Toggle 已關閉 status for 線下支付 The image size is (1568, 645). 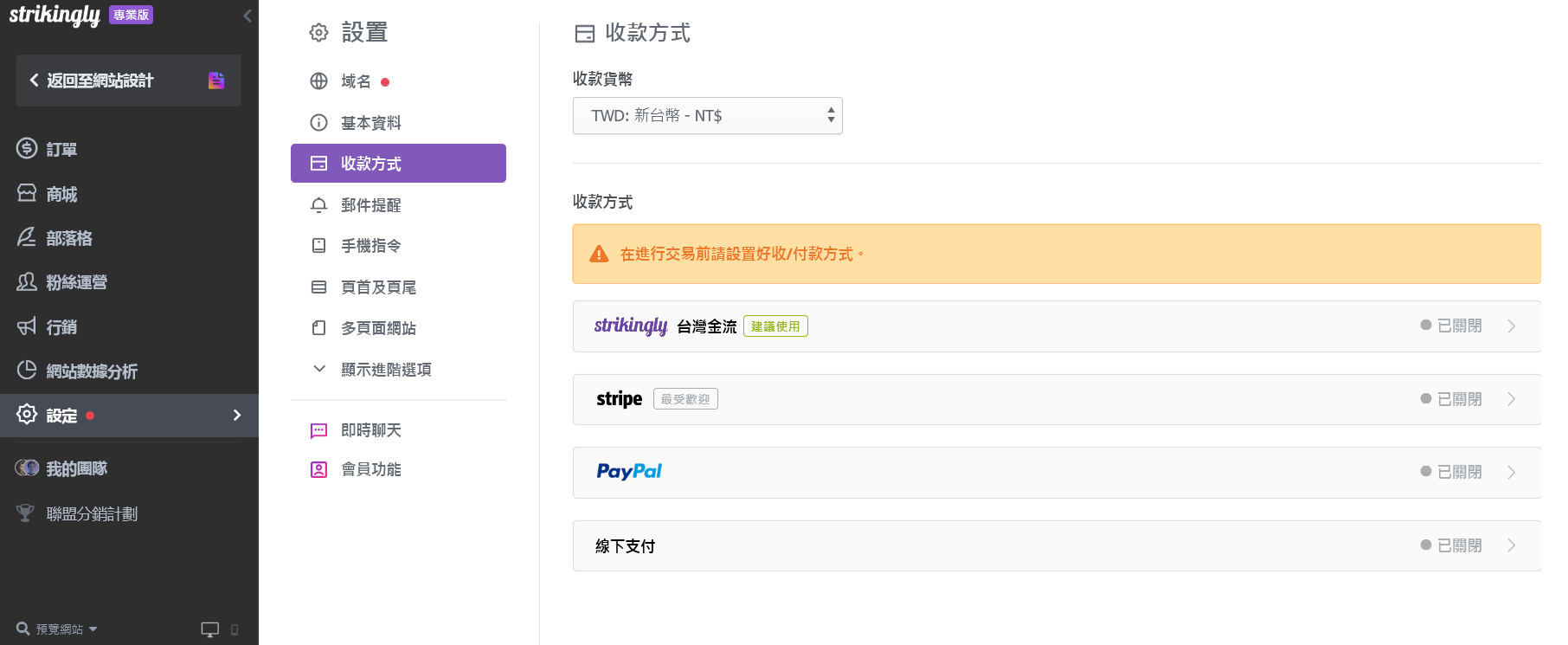(x=1451, y=545)
